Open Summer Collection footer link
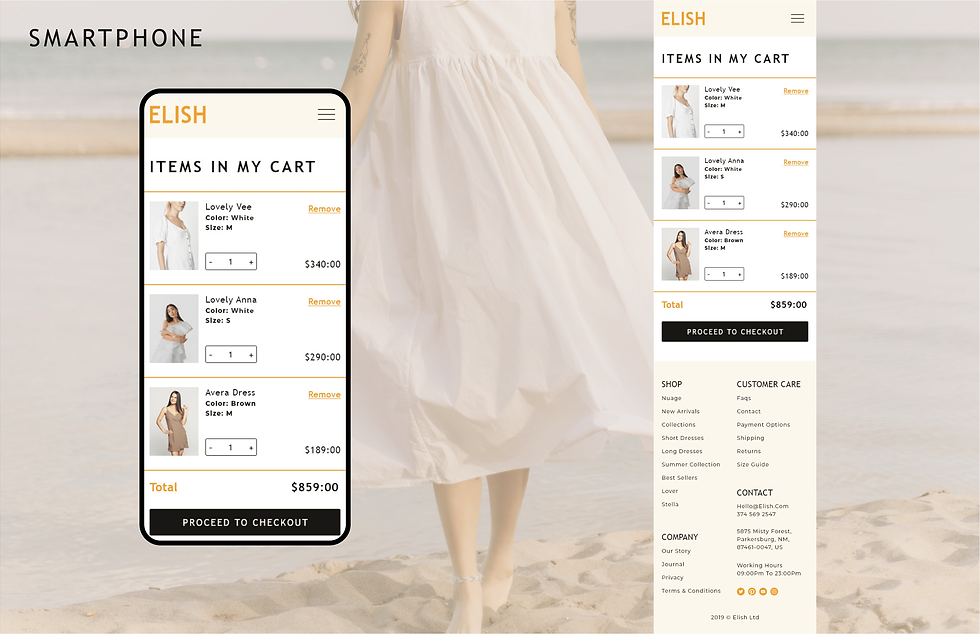The width and height of the screenshot is (980, 634). coord(691,465)
